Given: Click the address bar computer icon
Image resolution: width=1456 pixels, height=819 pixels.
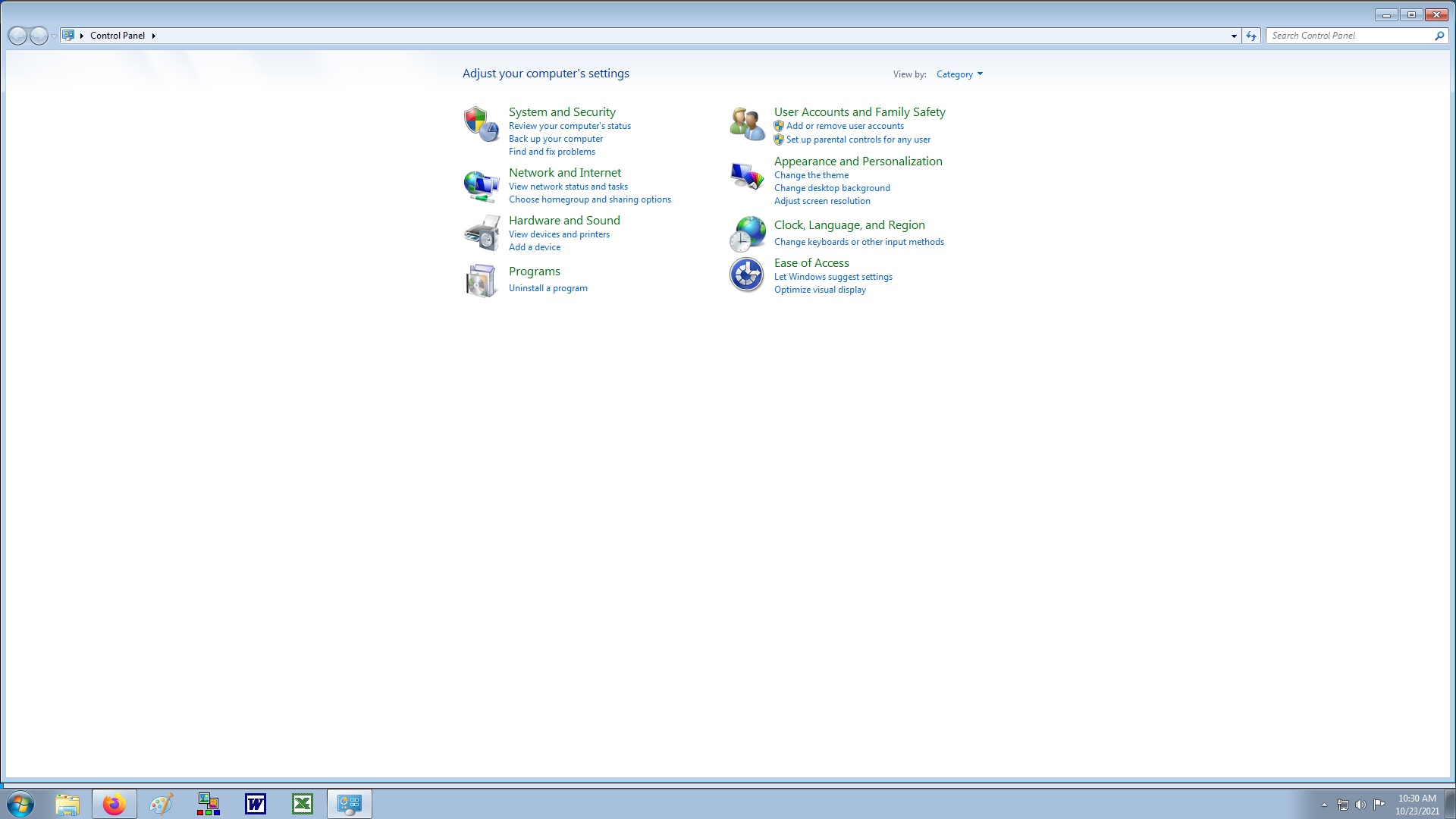Looking at the screenshot, I should [68, 35].
